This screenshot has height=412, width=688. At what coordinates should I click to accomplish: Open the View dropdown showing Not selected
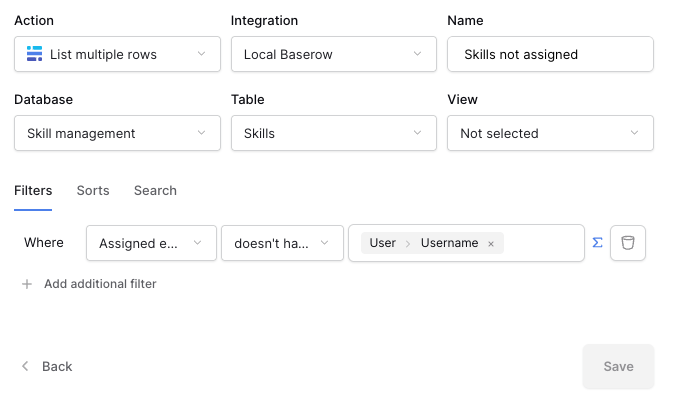(x=550, y=133)
